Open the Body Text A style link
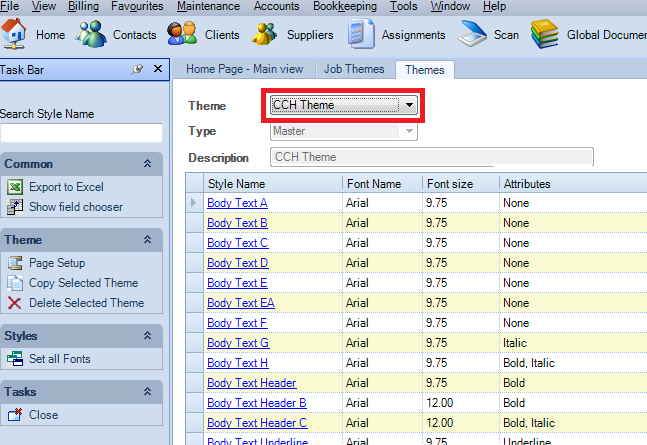Image resolution: width=647 pixels, height=445 pixels. [x=237, y=203]
